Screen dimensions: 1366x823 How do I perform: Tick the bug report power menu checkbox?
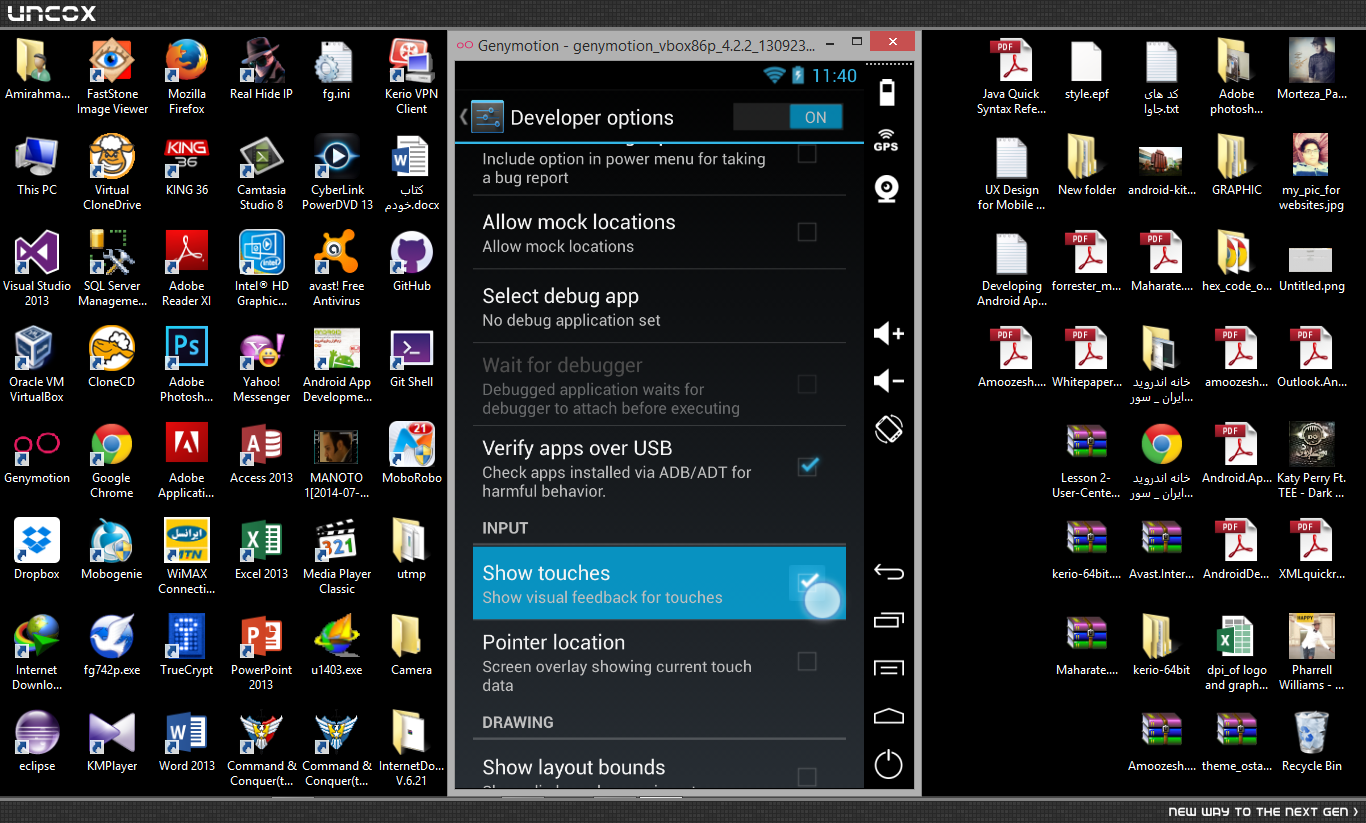[x=806, y=153]
